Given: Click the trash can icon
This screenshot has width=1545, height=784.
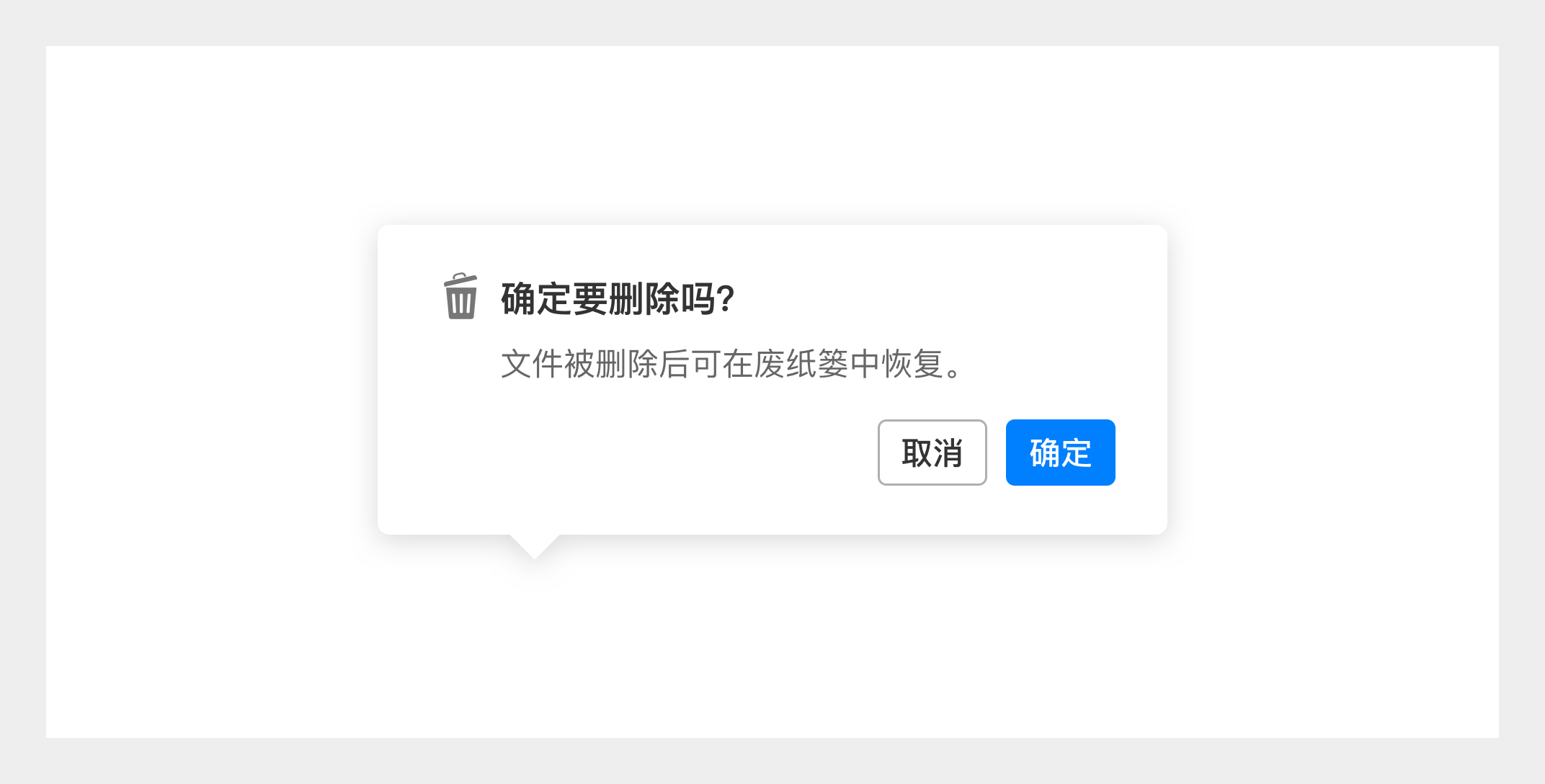Looking at the screenshot, I should click(460, 296).
